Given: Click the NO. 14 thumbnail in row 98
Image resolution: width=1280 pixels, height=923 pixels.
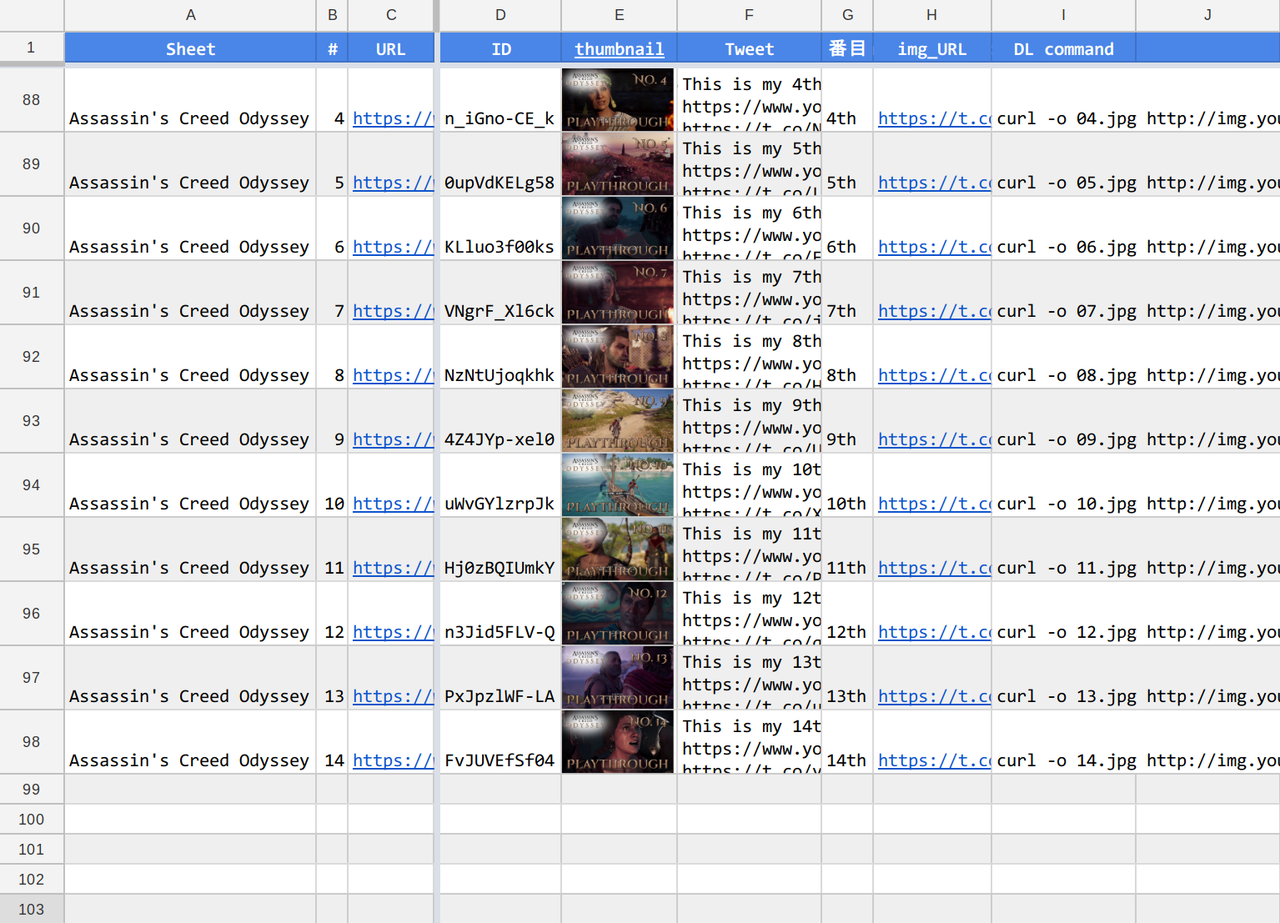Looking at the screenshot, I should [x=618, y=742].
